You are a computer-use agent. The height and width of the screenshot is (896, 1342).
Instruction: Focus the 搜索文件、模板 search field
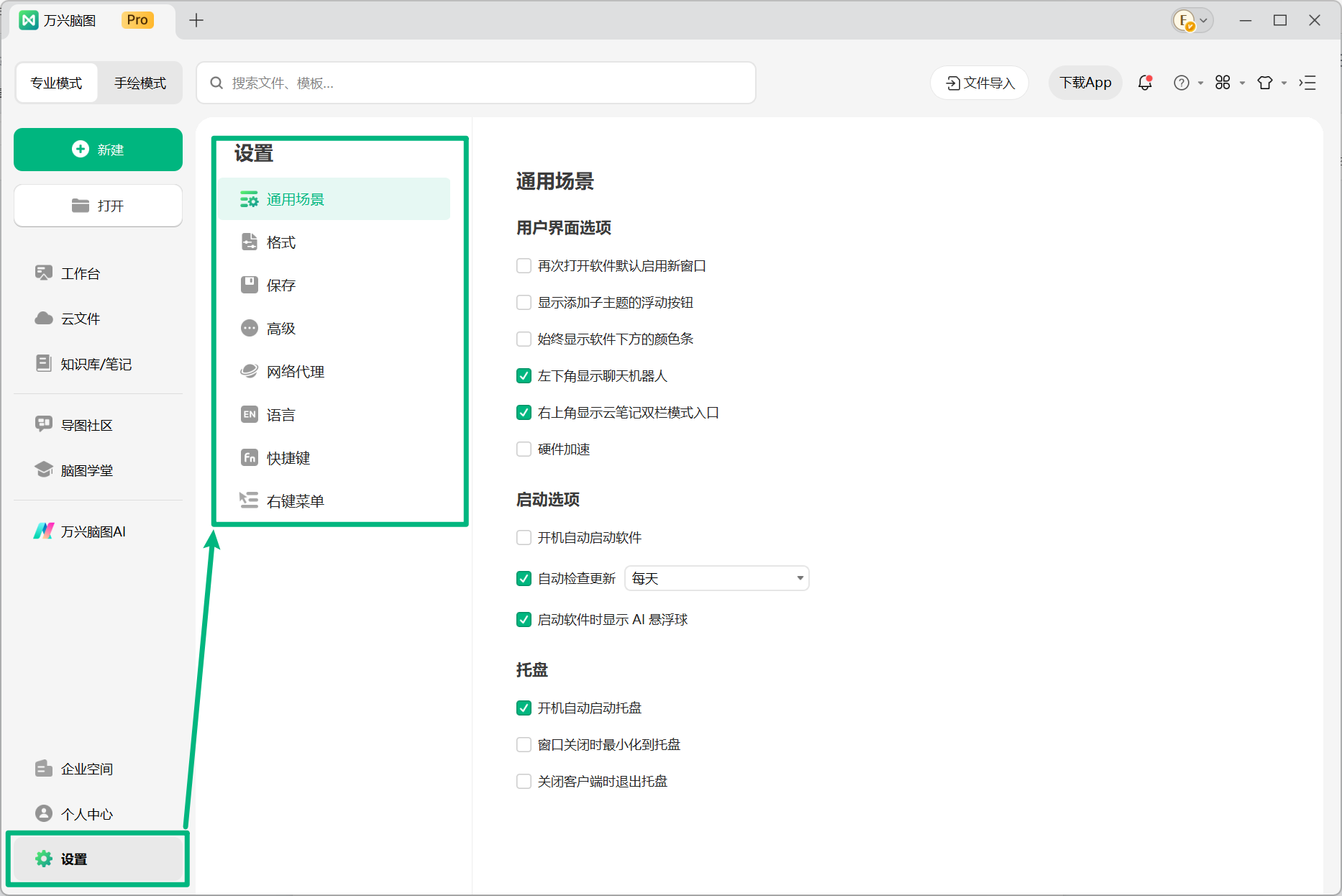pos(476,83)
